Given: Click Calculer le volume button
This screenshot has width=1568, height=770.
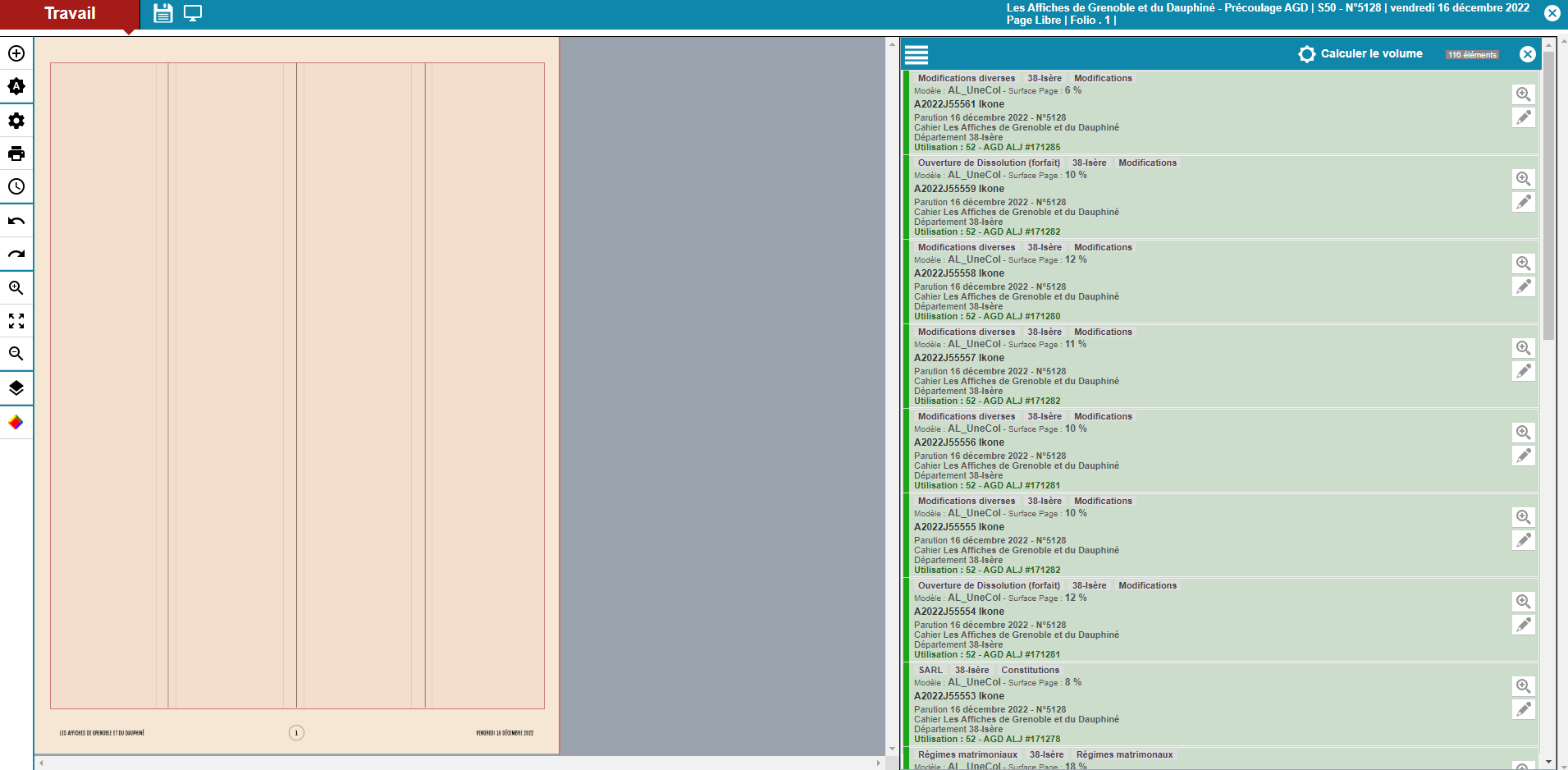Looking at the screenshot, I should pyautogui.click(x=1360, y=54).
